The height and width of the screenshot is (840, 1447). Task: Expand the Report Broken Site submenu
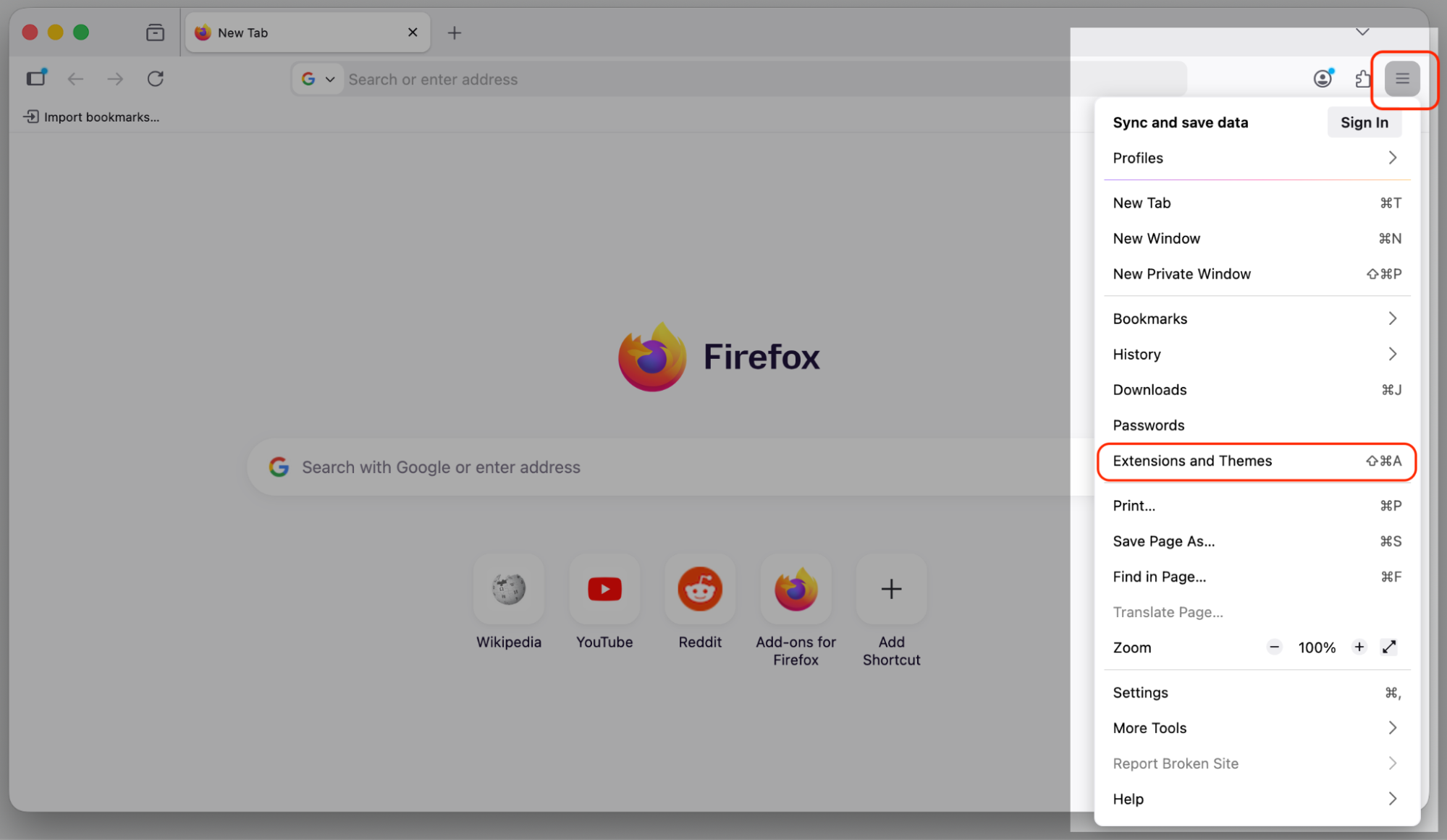(x=1257, y=763)
